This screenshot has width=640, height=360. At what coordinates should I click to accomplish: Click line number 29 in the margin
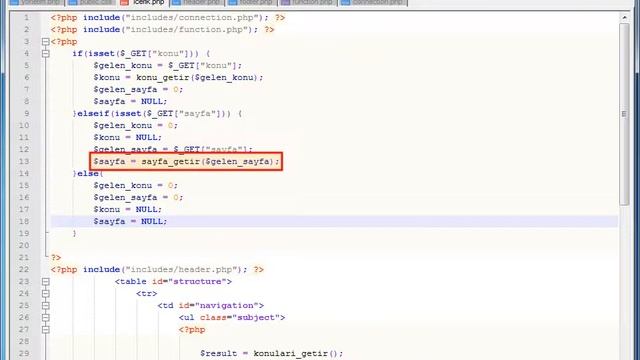point(24,353)
